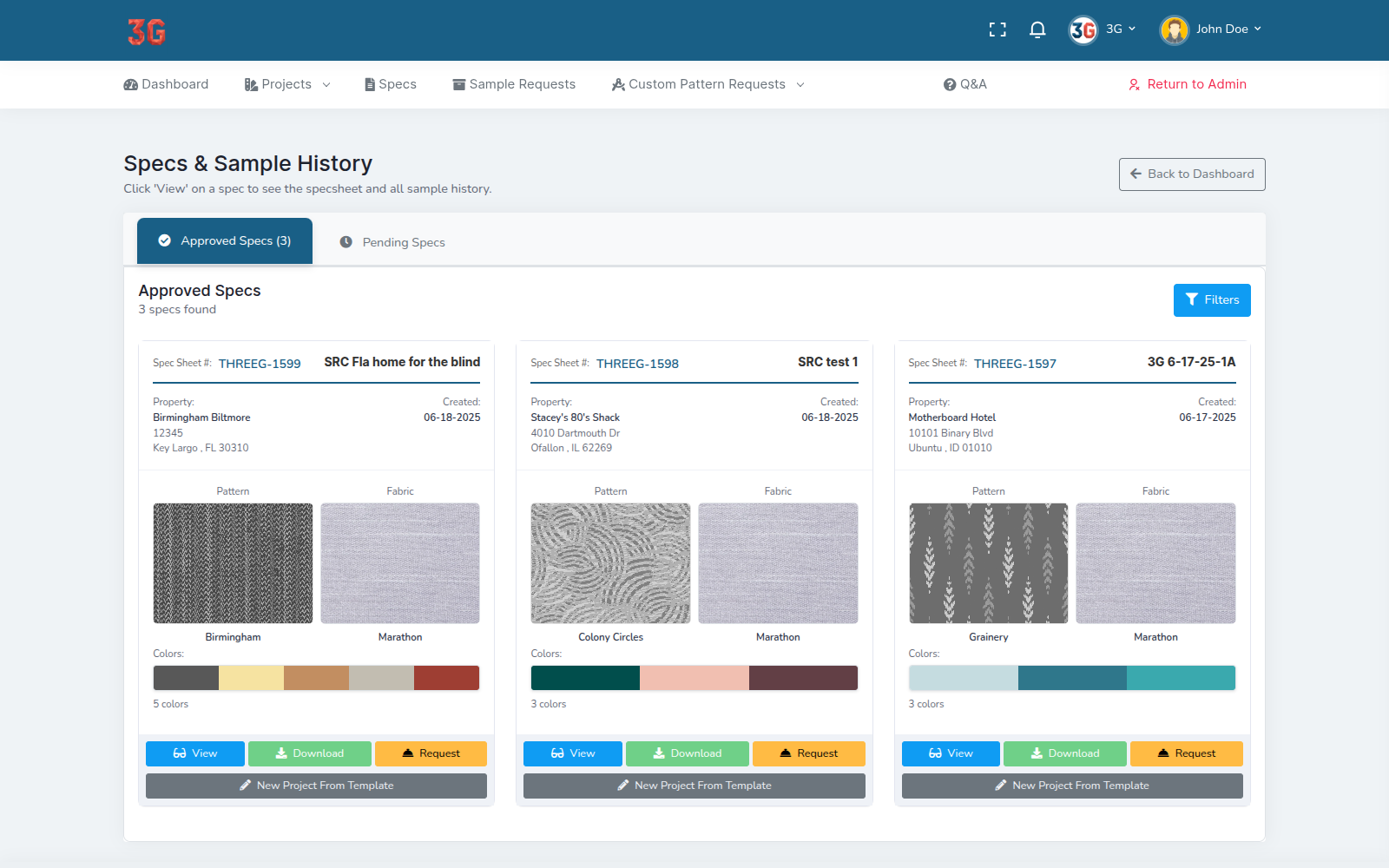1389x868 pixels.
Task: Click the 'Birmingham Biltmore' property text
Action: click(201, 418)
